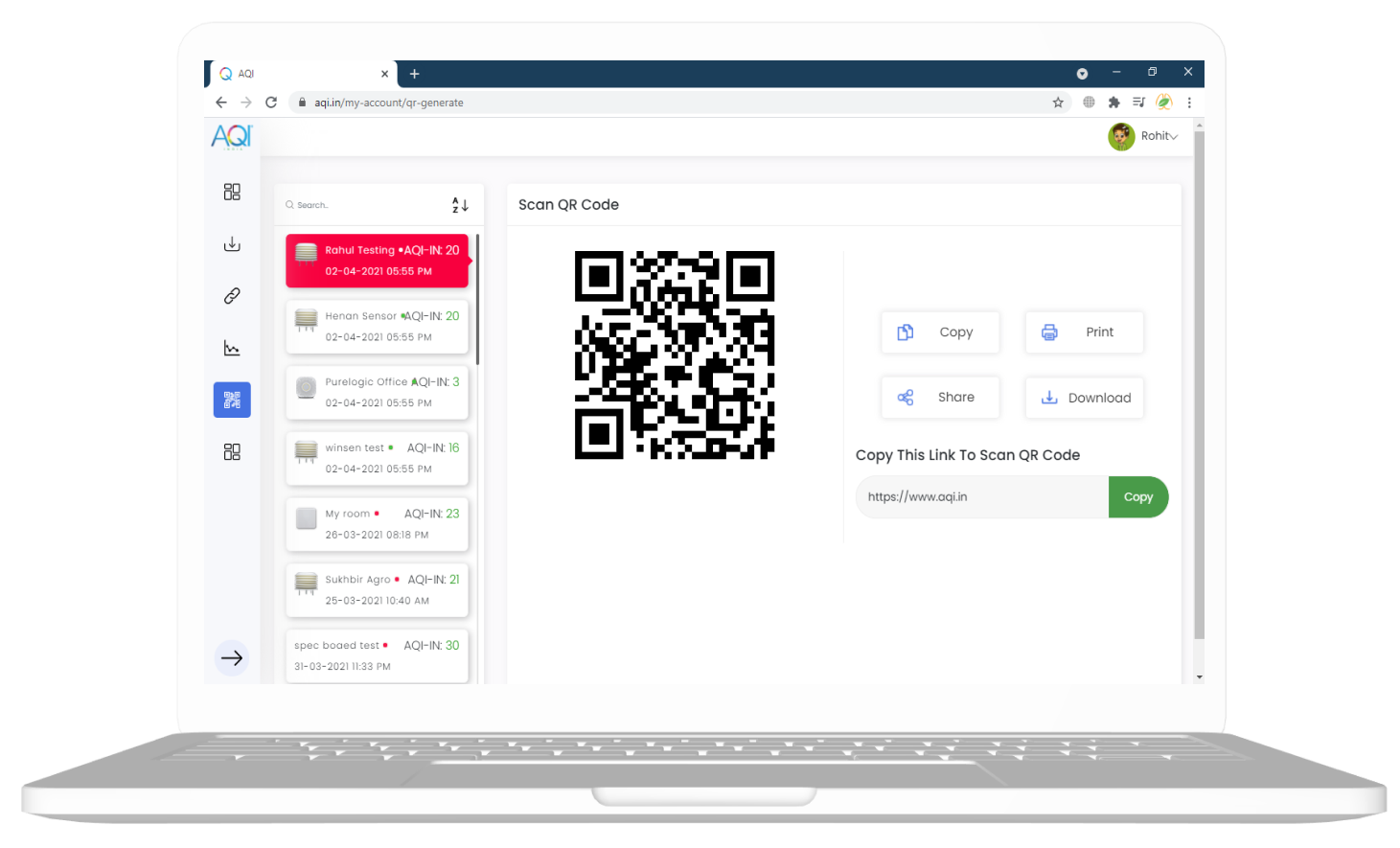Select the Henan Sensor device card
The height and width of the screenshot is (848, 1400).
point(377,327)
